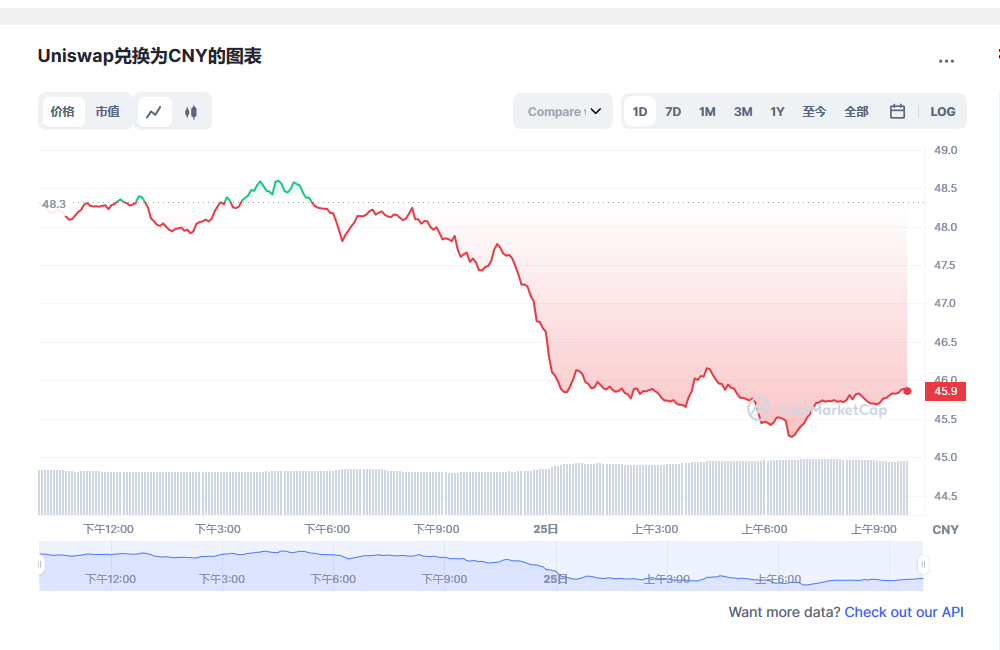Click the 下午6:00 label on the main x-axis
The image size is (1000, 650).
[327, 529]
